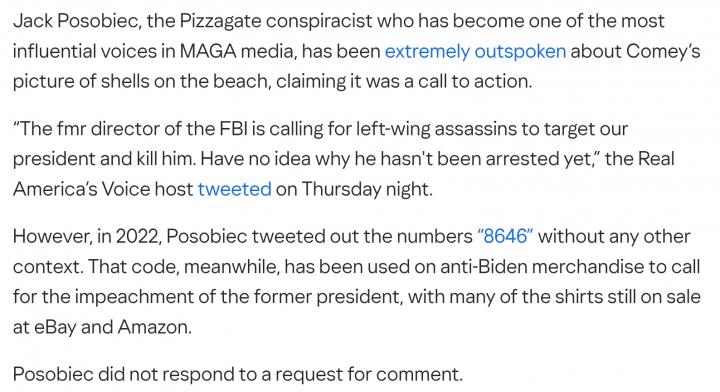Open the "8646" linked tweet
The width and height of the screenshot is (720, 392).
[x=505, y=236]
